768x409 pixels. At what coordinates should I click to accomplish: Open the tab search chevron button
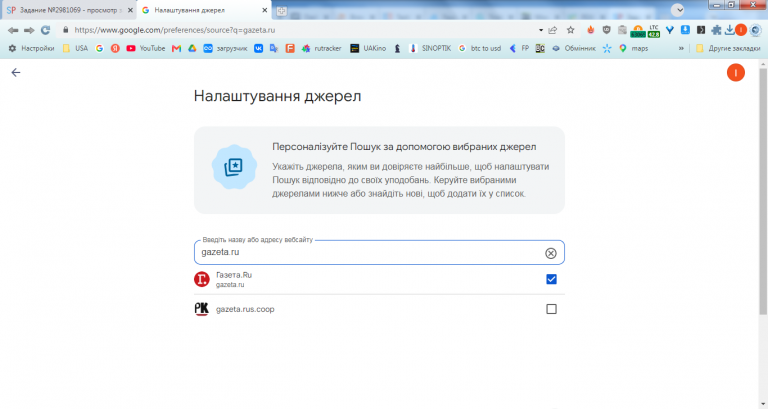click(678, 10)
